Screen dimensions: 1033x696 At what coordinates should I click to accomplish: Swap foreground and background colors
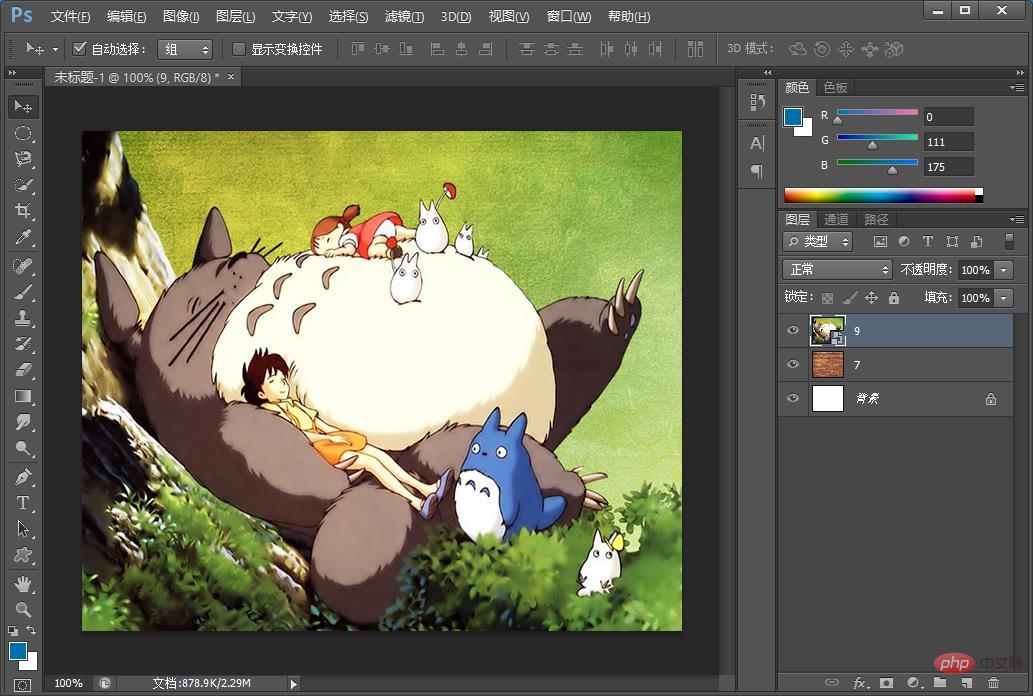click(31, 630)
